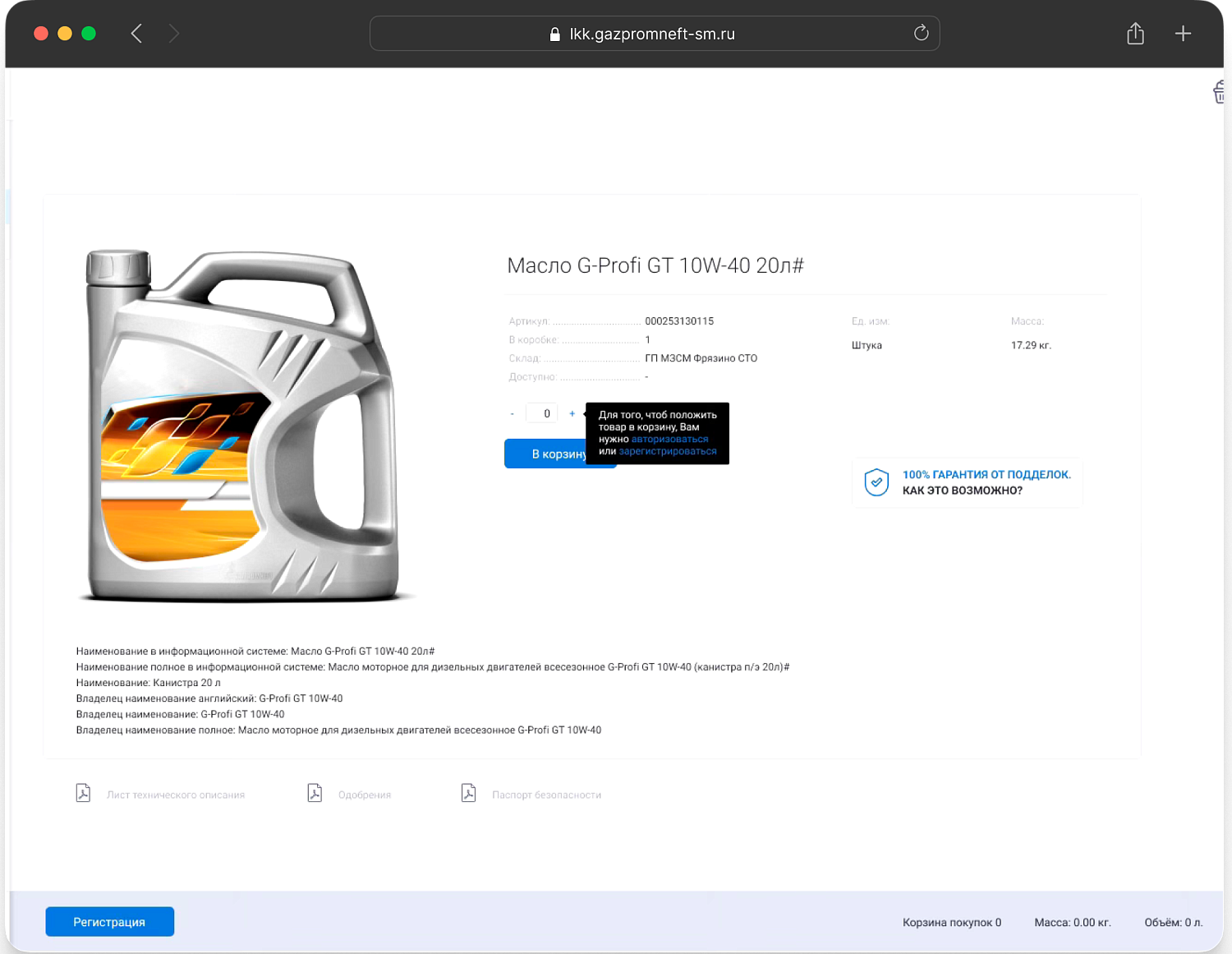Decrease quantity with the minus button
The width and height of the screenshot is (1232, 954).
(512, 413)
